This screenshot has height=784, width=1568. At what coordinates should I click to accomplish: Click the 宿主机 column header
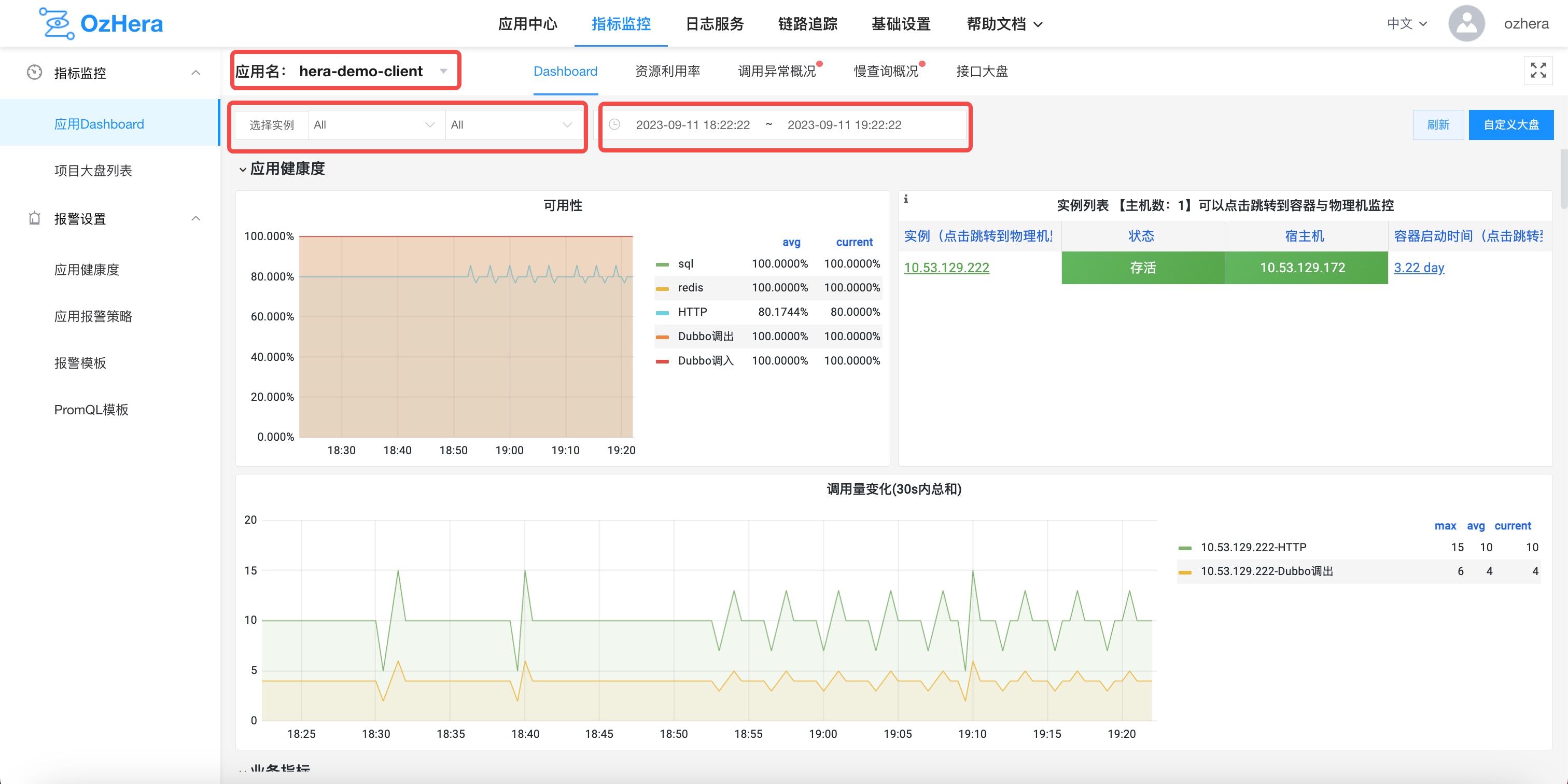1305,236
